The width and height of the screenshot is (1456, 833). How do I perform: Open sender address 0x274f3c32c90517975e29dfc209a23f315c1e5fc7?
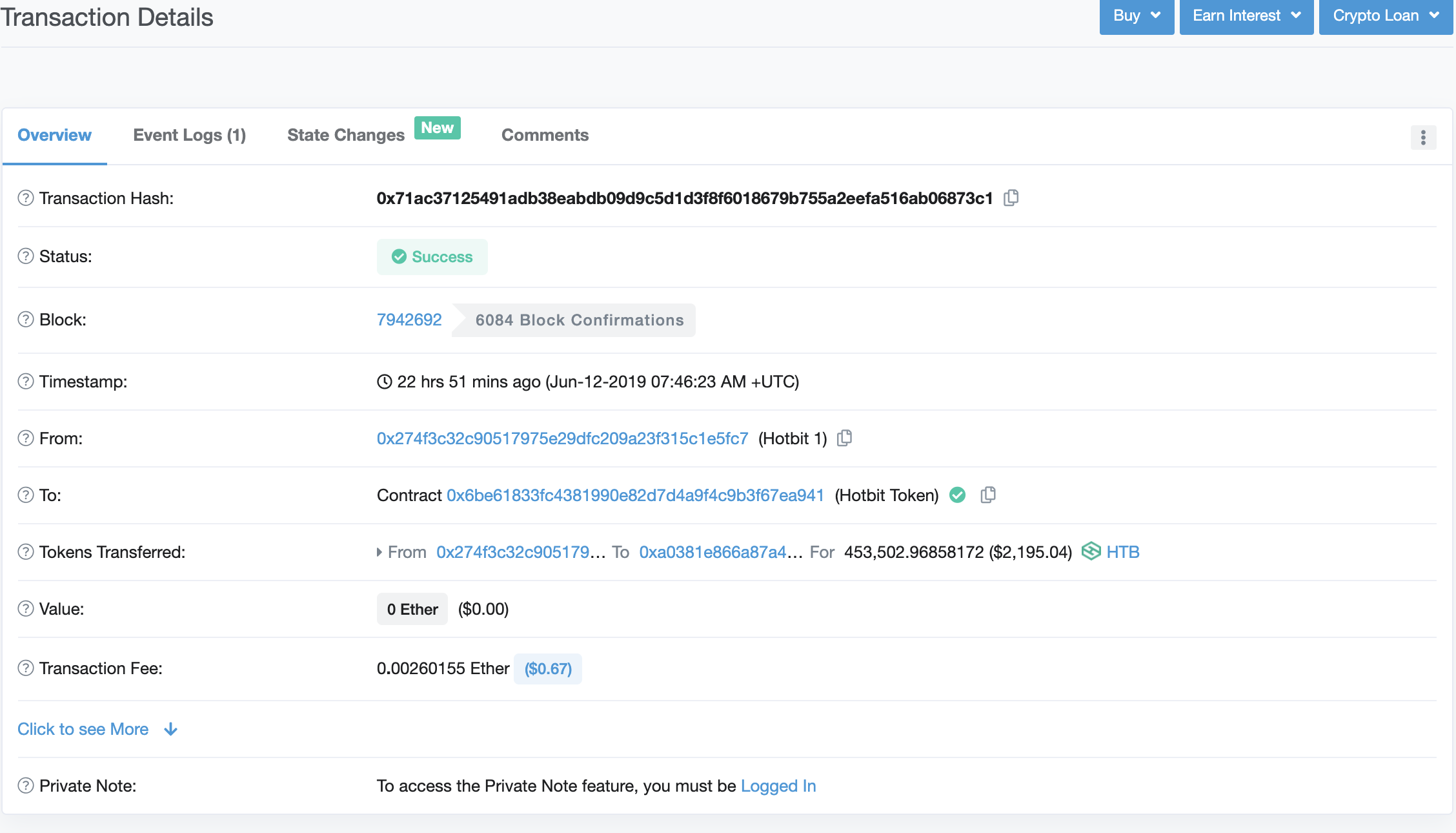click(x=562, y=438)
